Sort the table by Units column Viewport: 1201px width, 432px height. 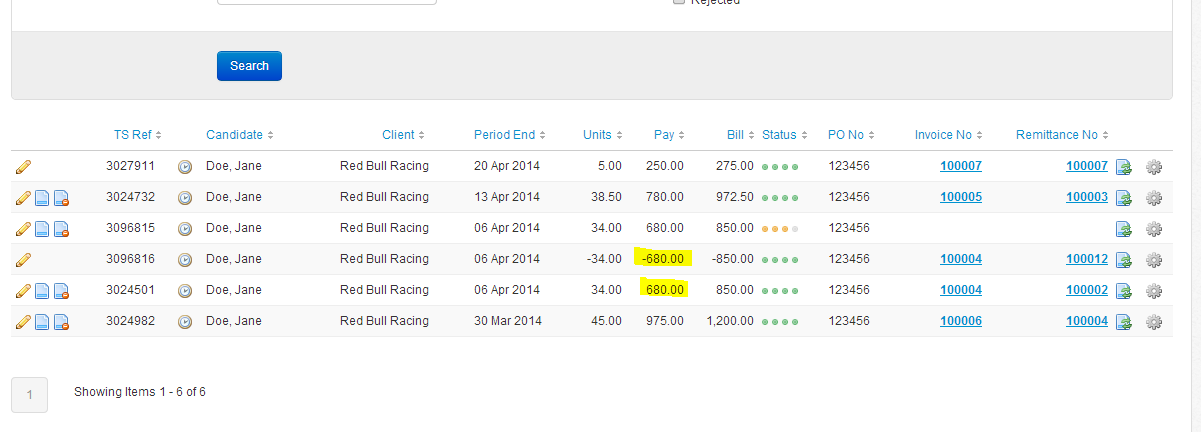point(603,135)
